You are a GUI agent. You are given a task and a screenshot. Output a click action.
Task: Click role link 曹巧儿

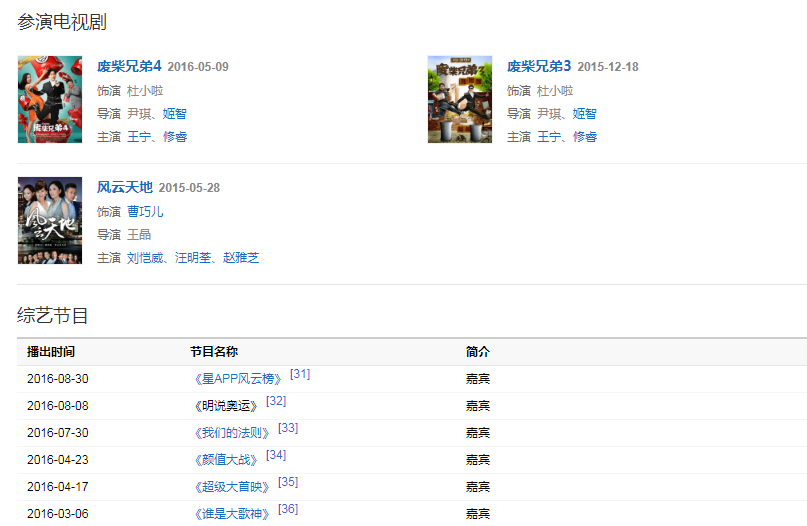[x=145, y=212]
